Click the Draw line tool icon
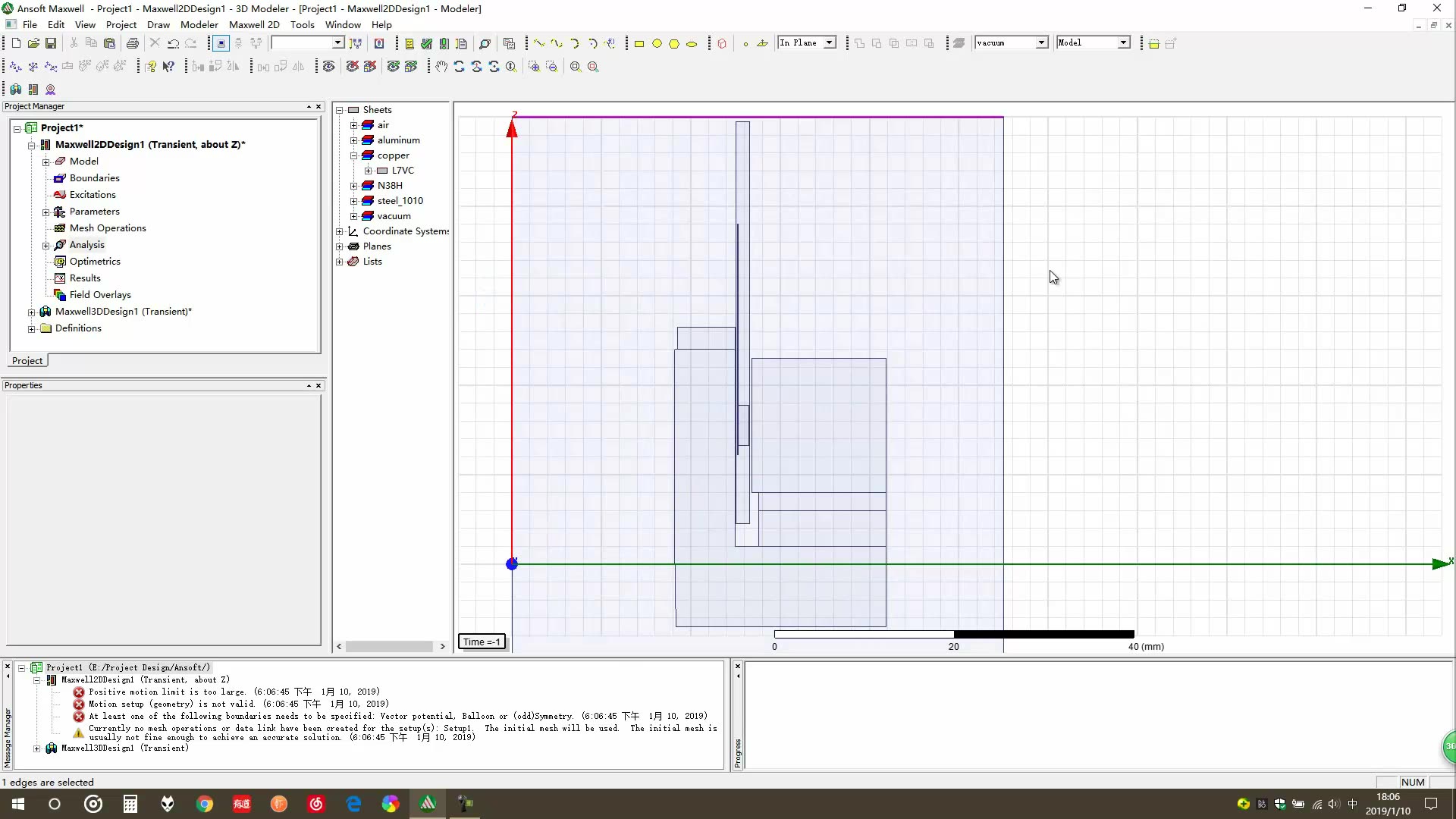The height and width of the screenshot is (819, 1456). coord(538,43)
